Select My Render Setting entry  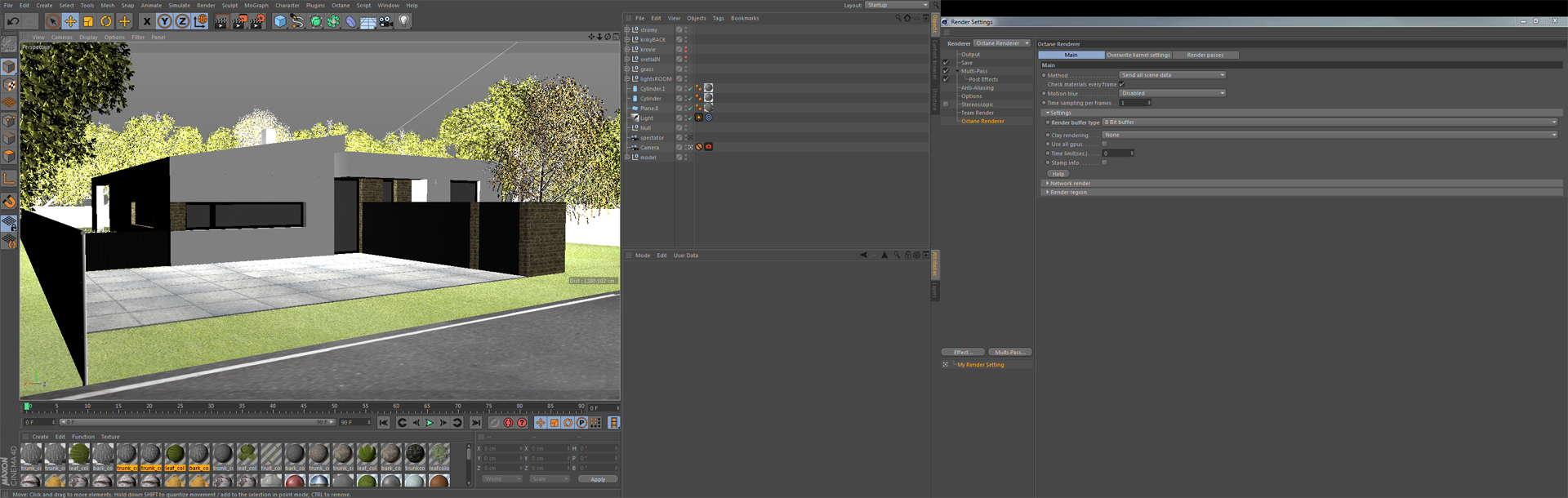pos(980,365)
